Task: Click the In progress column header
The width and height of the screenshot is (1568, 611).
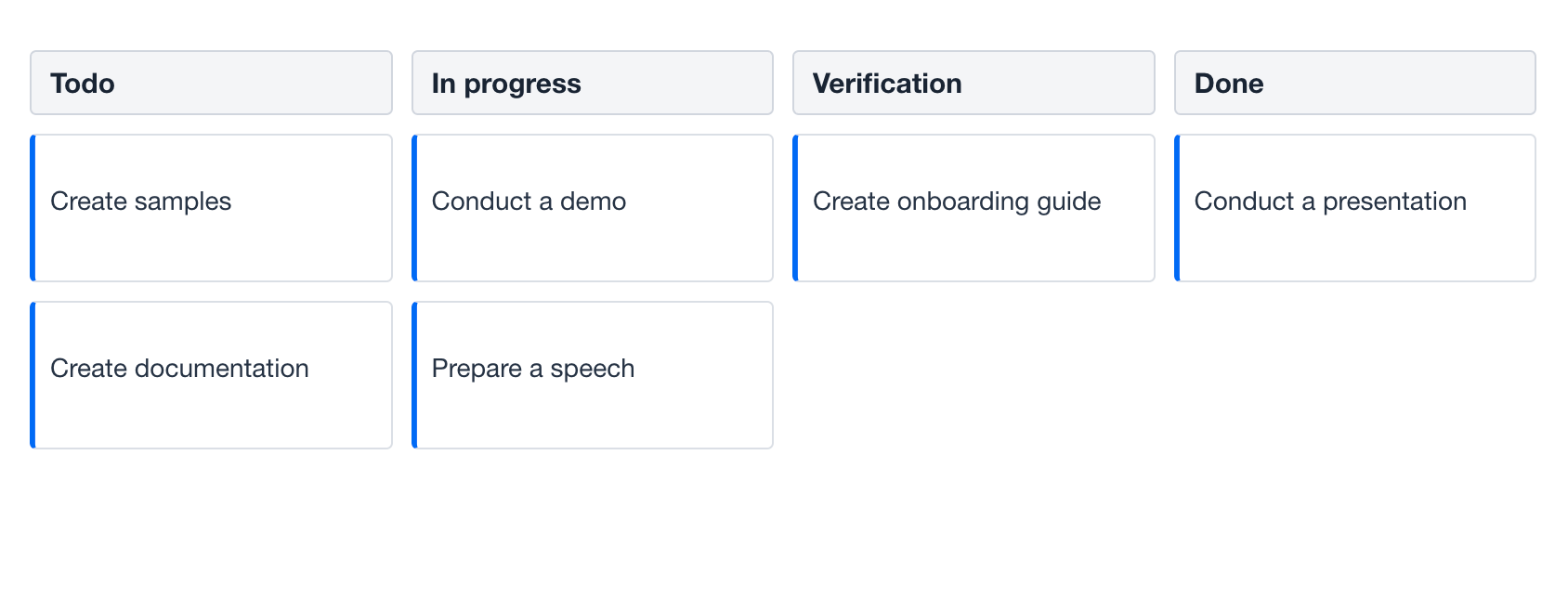Action: tap(593, 83)
